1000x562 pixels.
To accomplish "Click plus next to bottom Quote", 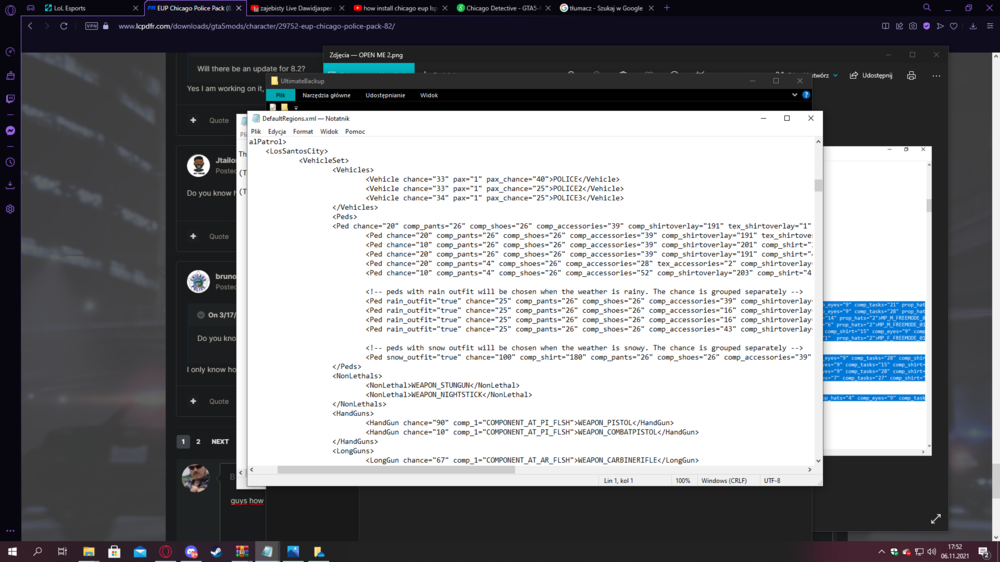I will point(193,401).
